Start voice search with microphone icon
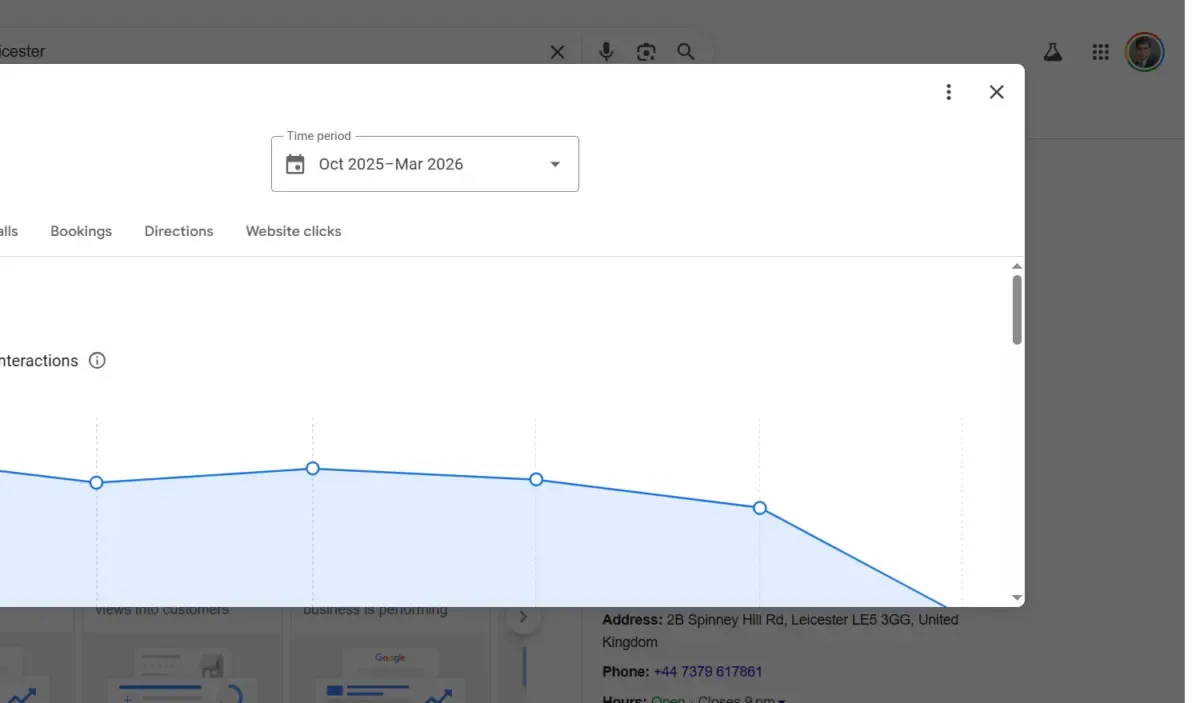 (x=606, y=52)
